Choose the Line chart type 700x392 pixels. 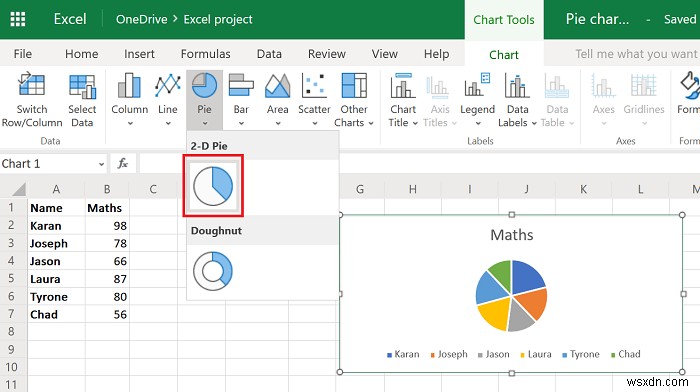167,100
